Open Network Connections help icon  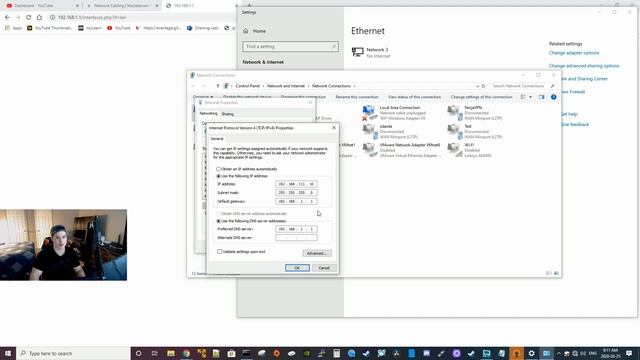click(x=553, y=97)
